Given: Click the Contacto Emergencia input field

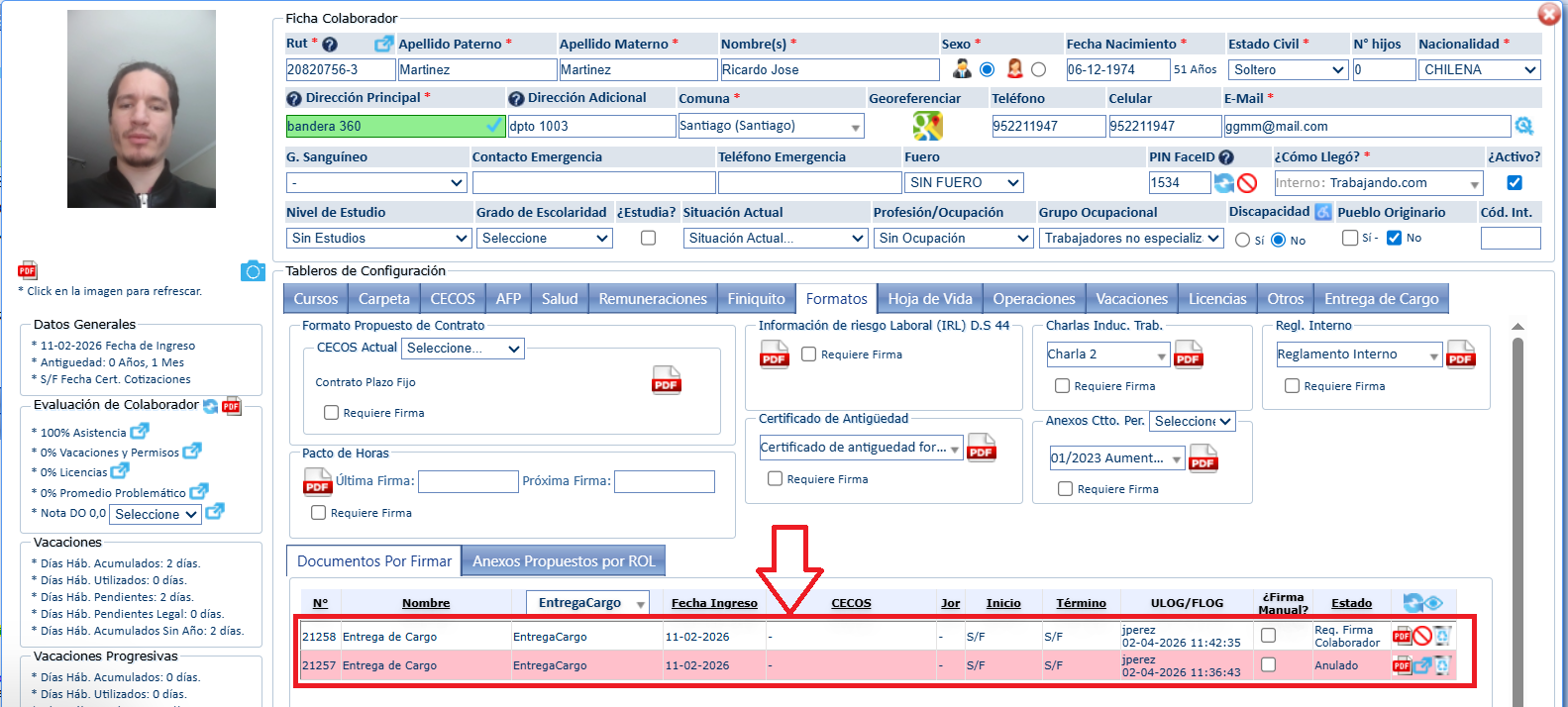Looking at the screenshot, I should [593, 183].
